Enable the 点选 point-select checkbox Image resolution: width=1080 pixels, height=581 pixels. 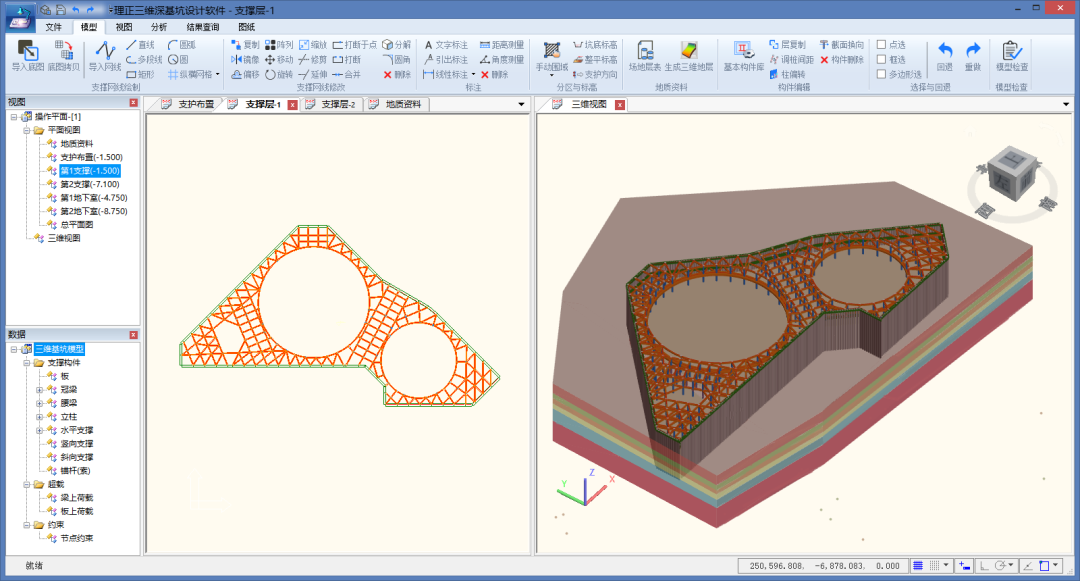(881, 45)
